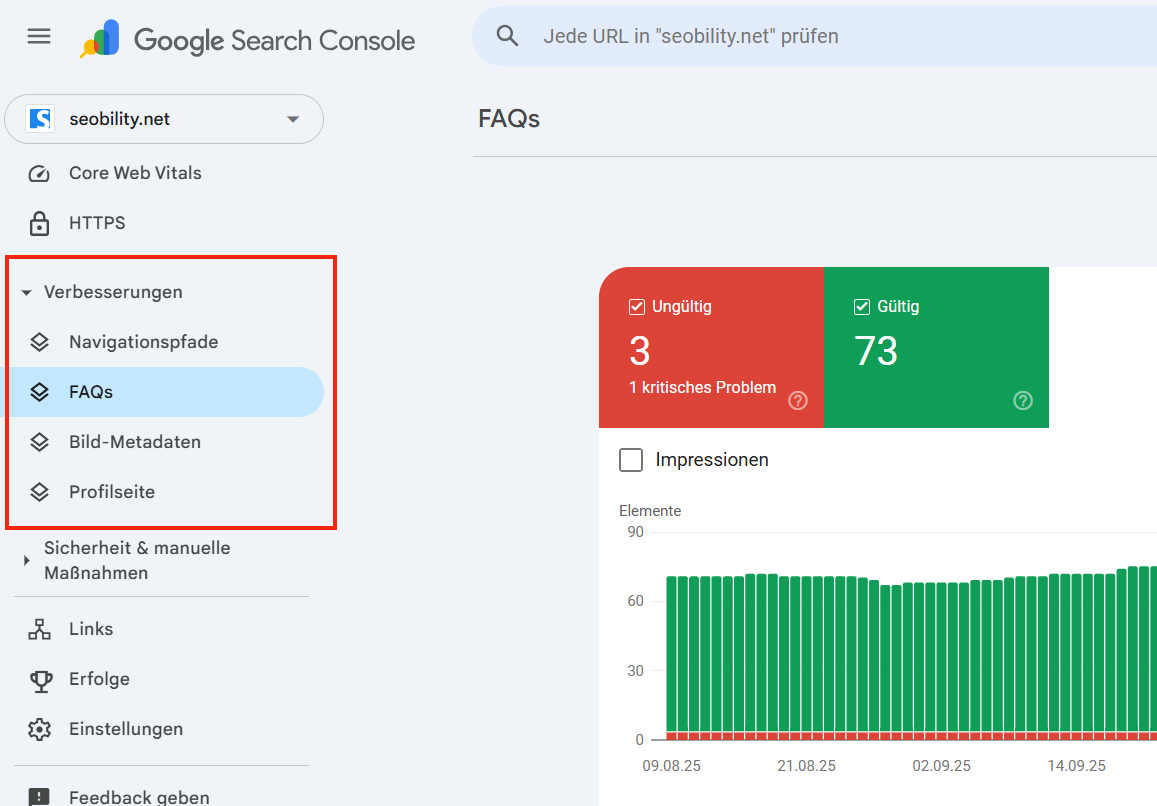Select the Bild-Metadaten enhancement icon
The width and height of the screenshot is (1157, 806).
[x=39, y=441]
